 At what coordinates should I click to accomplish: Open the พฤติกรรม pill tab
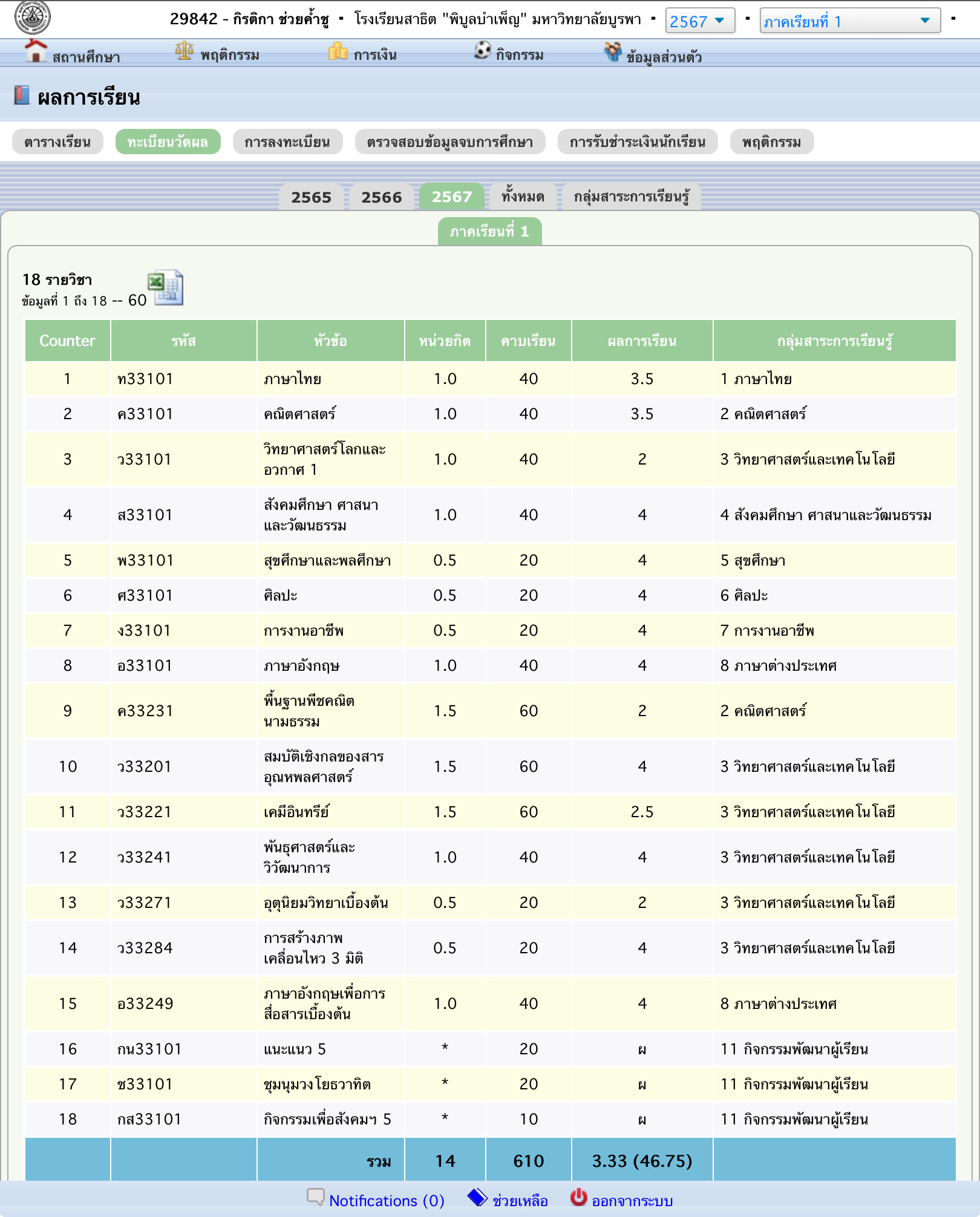tap(772, 142)
